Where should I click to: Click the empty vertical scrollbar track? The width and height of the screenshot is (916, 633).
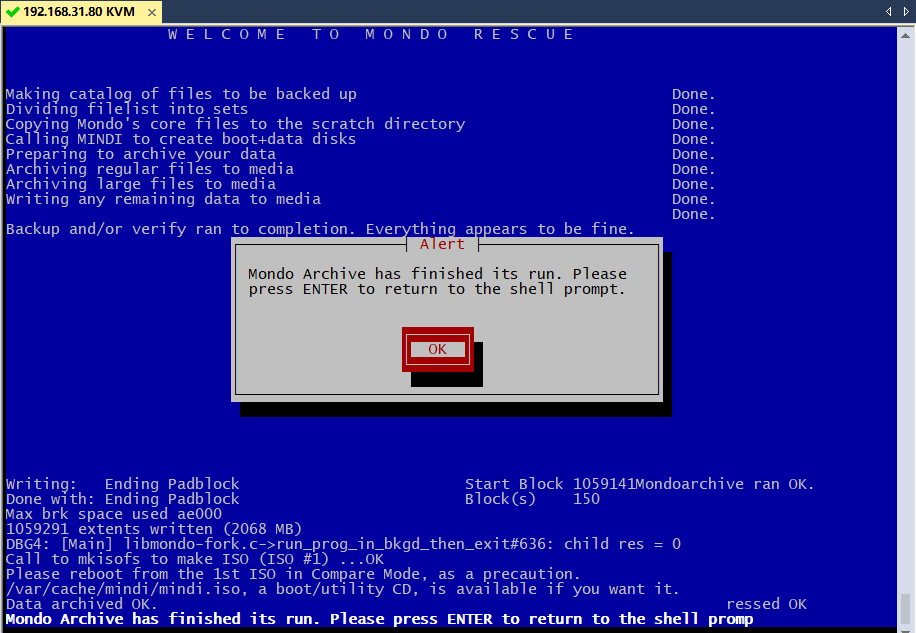point(907,300)
